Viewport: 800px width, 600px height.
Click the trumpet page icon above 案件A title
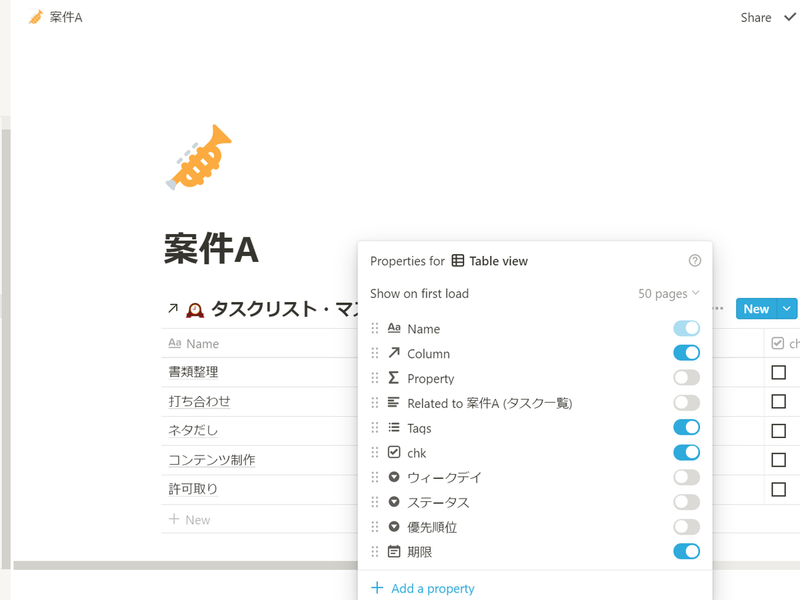tap(200, 155)
